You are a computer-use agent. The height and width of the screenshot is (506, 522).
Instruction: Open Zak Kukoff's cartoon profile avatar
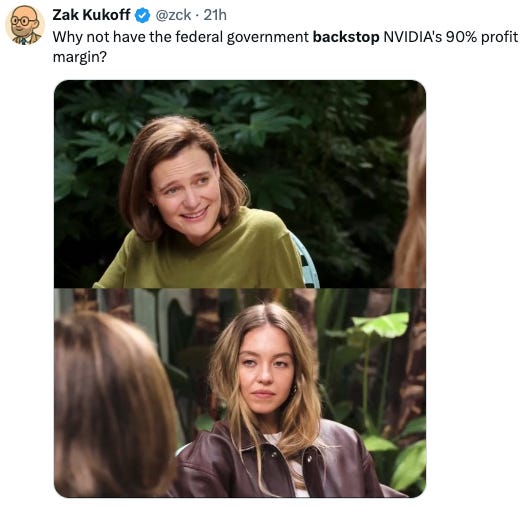(x=25, y=25)
